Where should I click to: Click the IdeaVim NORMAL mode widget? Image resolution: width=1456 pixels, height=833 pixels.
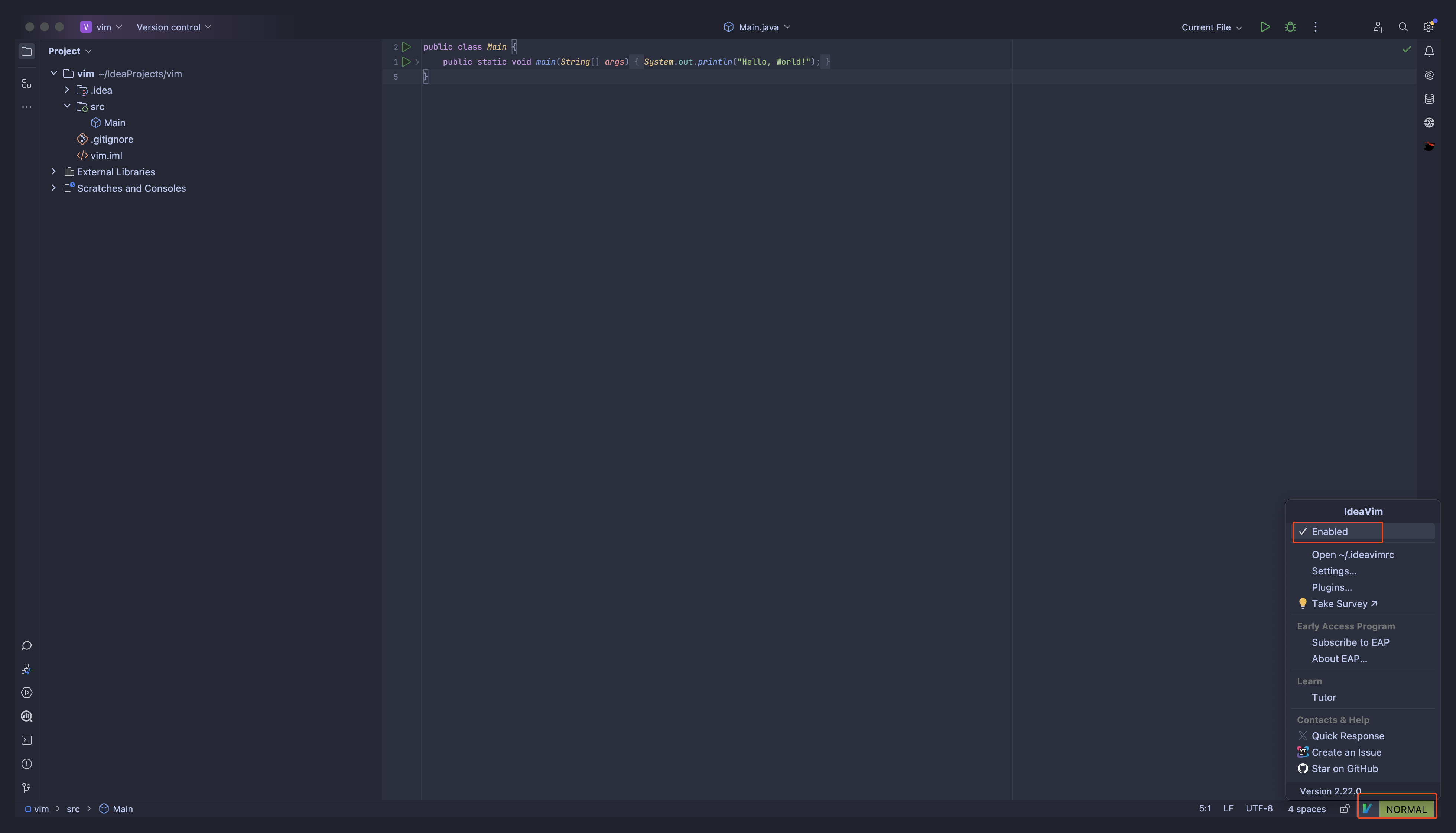pyautogui.click(x=1406, y=809)
